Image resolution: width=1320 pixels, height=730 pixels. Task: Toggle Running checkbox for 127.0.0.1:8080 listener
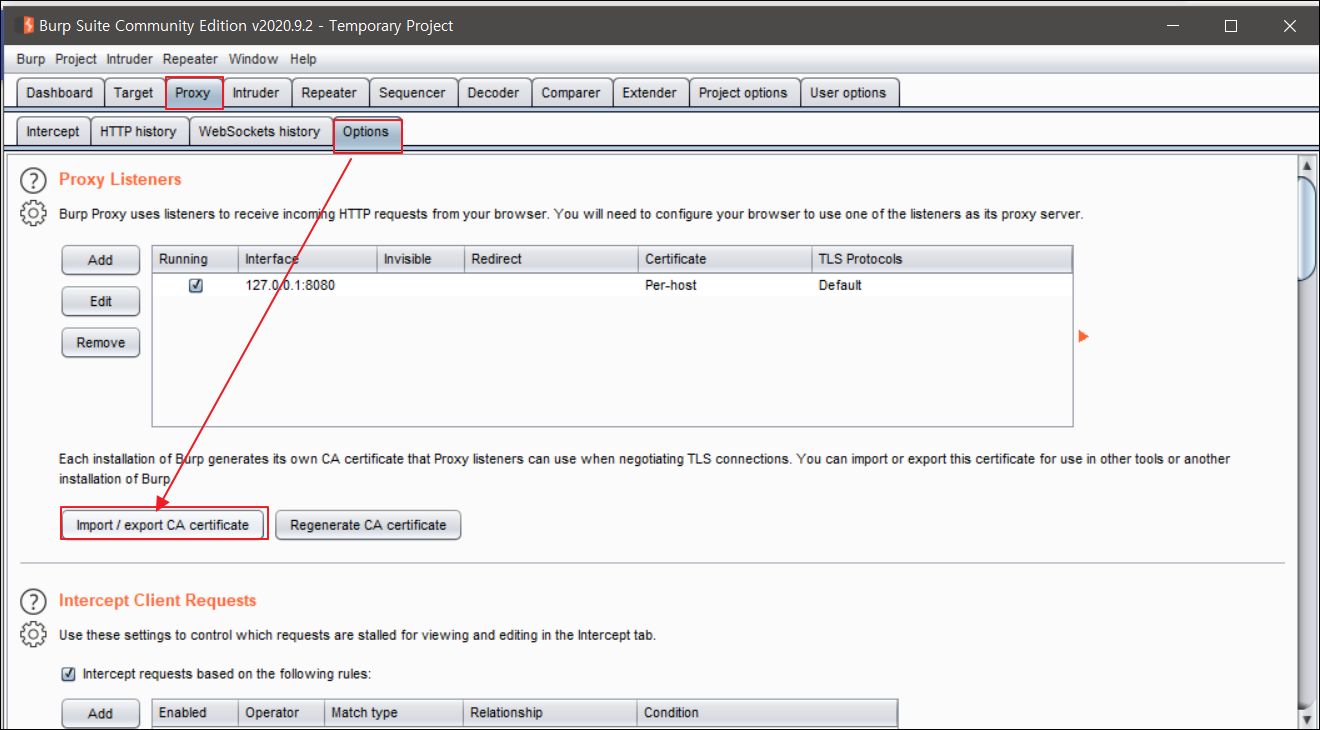click(196, 285)
